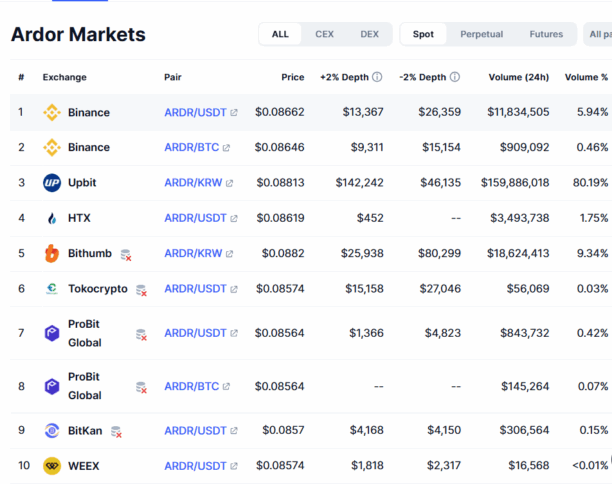Screen dimensions: 612x484
Task: Switch to the DEX filter
Action: pos(369,34)
